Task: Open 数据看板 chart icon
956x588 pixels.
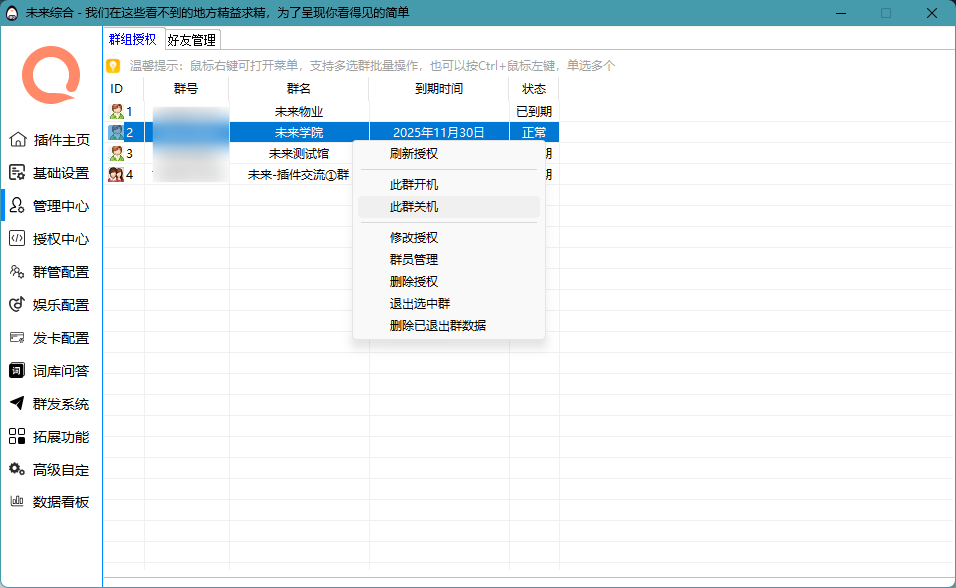Action: pyautogui.click(x=17, y=502)
